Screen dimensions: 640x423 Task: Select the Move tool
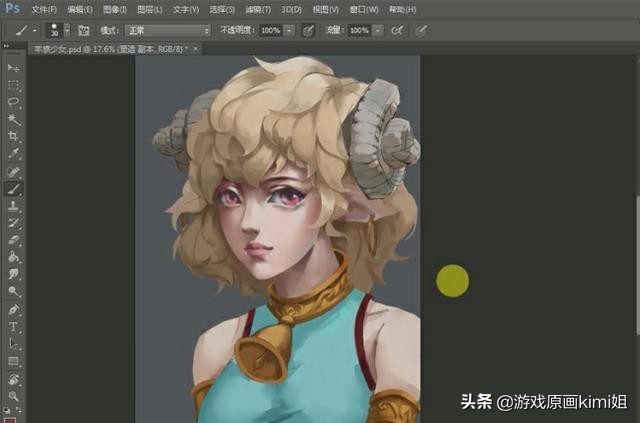[x=13, y=68]
